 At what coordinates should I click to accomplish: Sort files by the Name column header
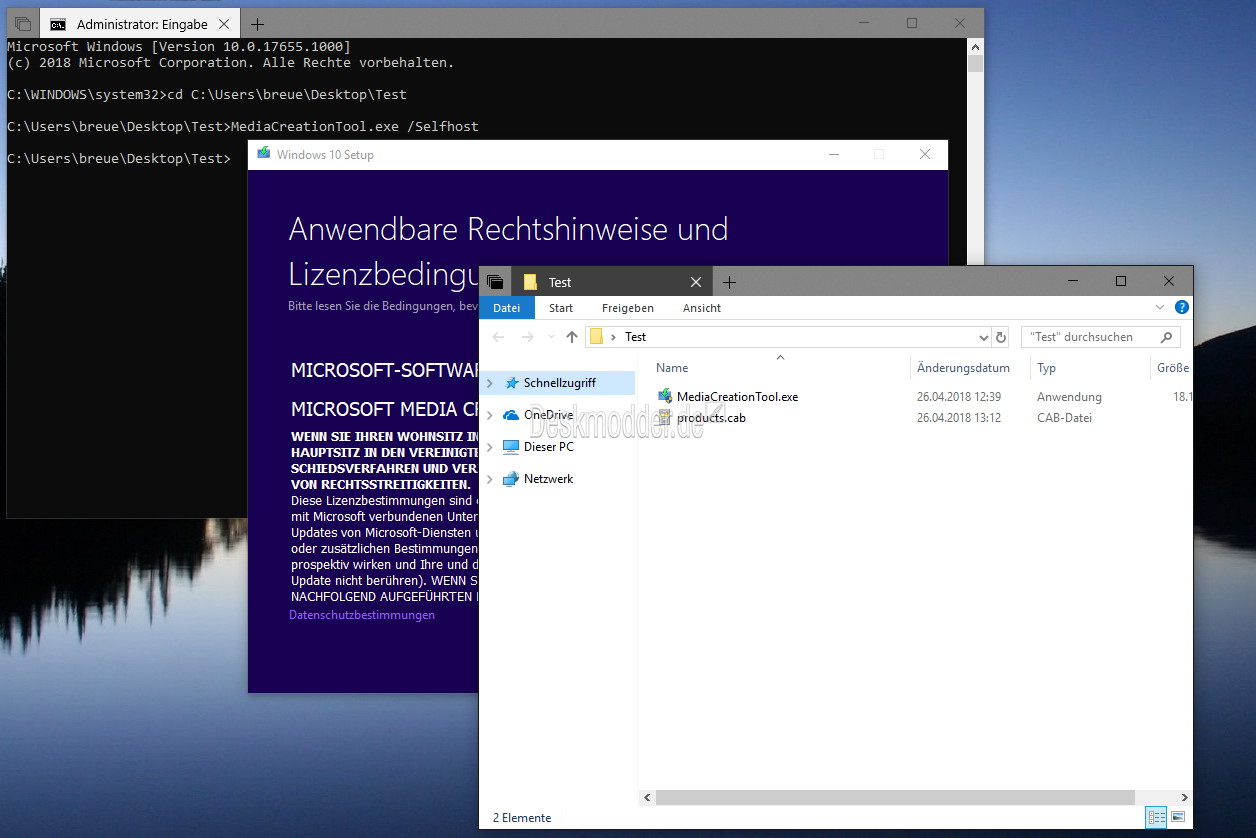tap(672, 368)
